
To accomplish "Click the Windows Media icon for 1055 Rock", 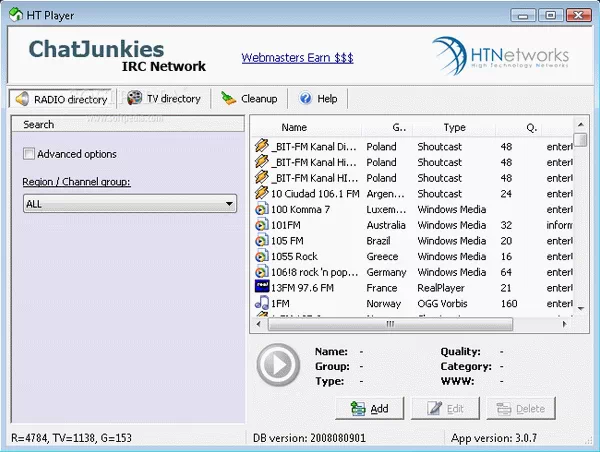I will [x=262, y=256].
